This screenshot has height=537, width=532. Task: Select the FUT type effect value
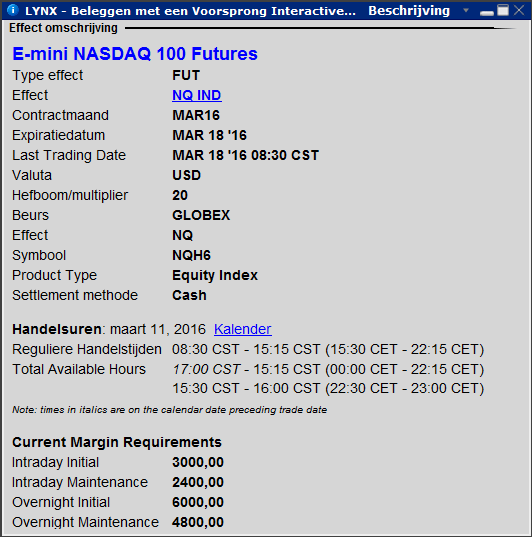(186, 75)
